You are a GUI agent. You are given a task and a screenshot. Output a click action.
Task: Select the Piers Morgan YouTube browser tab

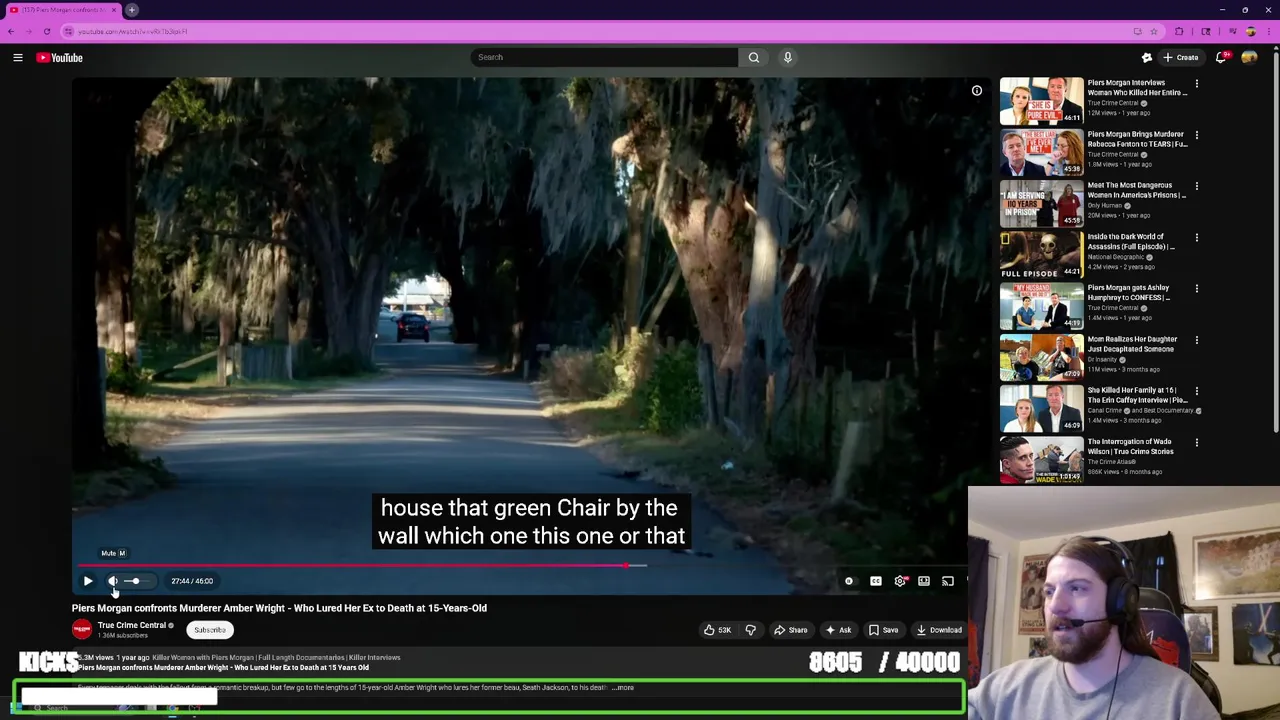click(x=62, y=10)
